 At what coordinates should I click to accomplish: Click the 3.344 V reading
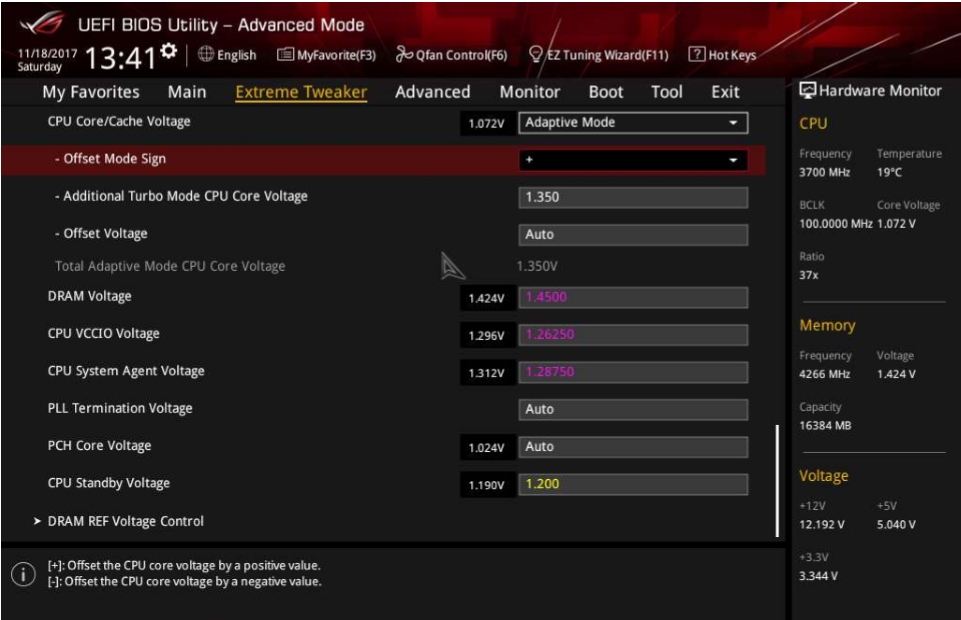[x=818, y=576]
